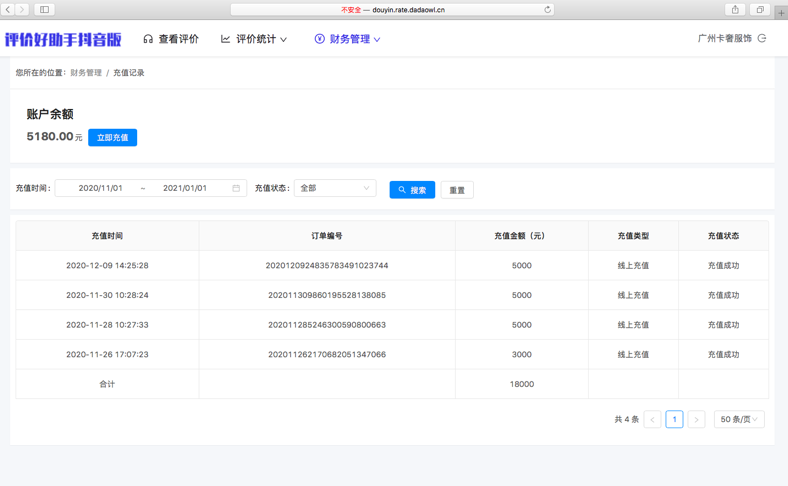
Task: Show all tabs overview icon
Action: [x=760, y=10]
